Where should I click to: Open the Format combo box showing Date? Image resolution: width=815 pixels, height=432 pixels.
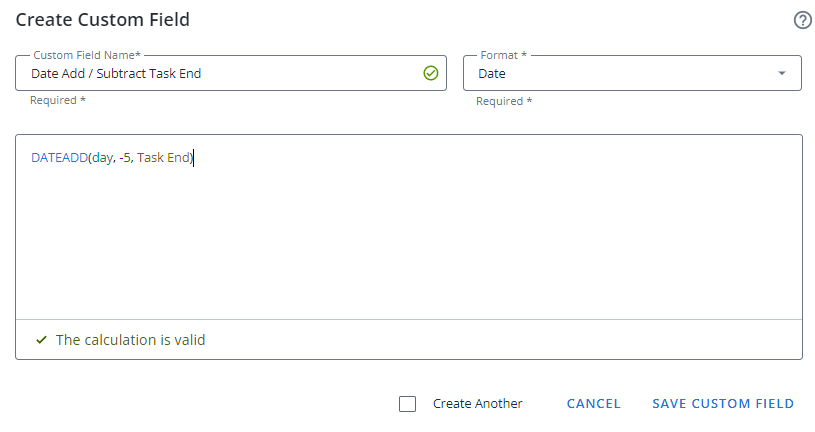coord(620,73)
